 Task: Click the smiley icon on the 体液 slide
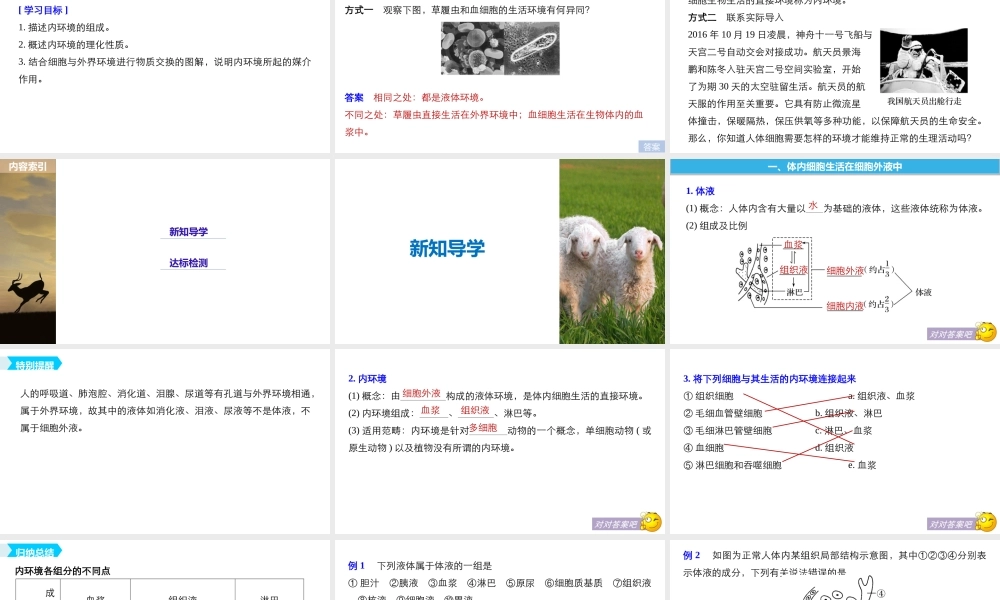click(986, 332)
